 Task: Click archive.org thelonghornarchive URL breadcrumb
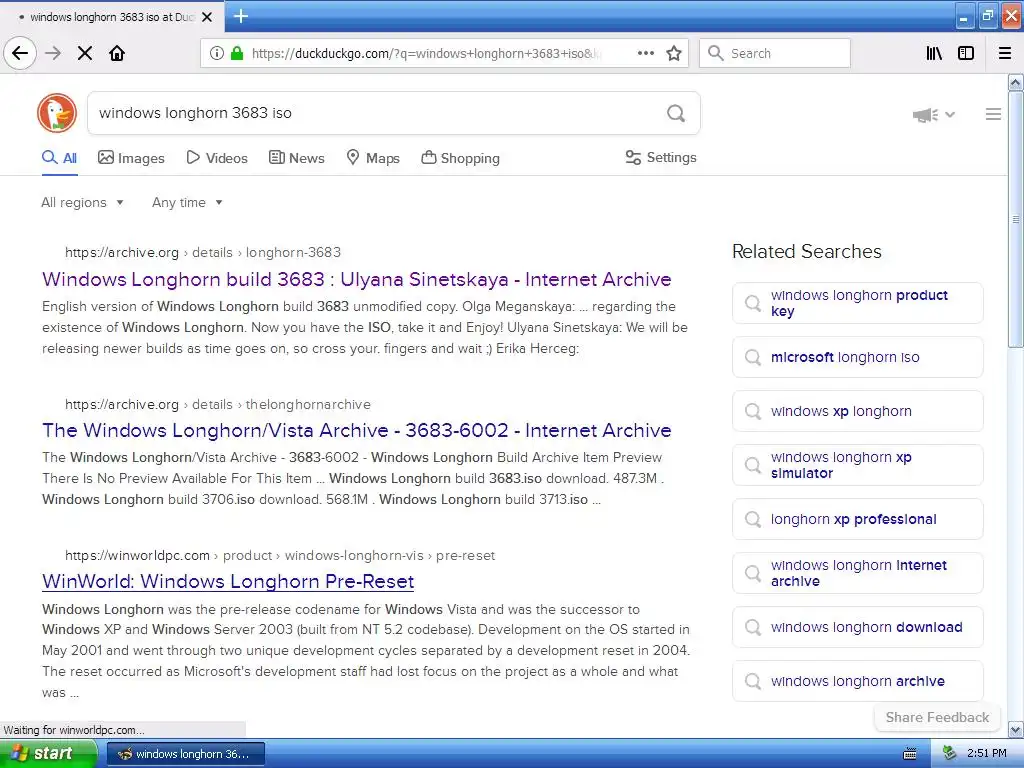217,404
